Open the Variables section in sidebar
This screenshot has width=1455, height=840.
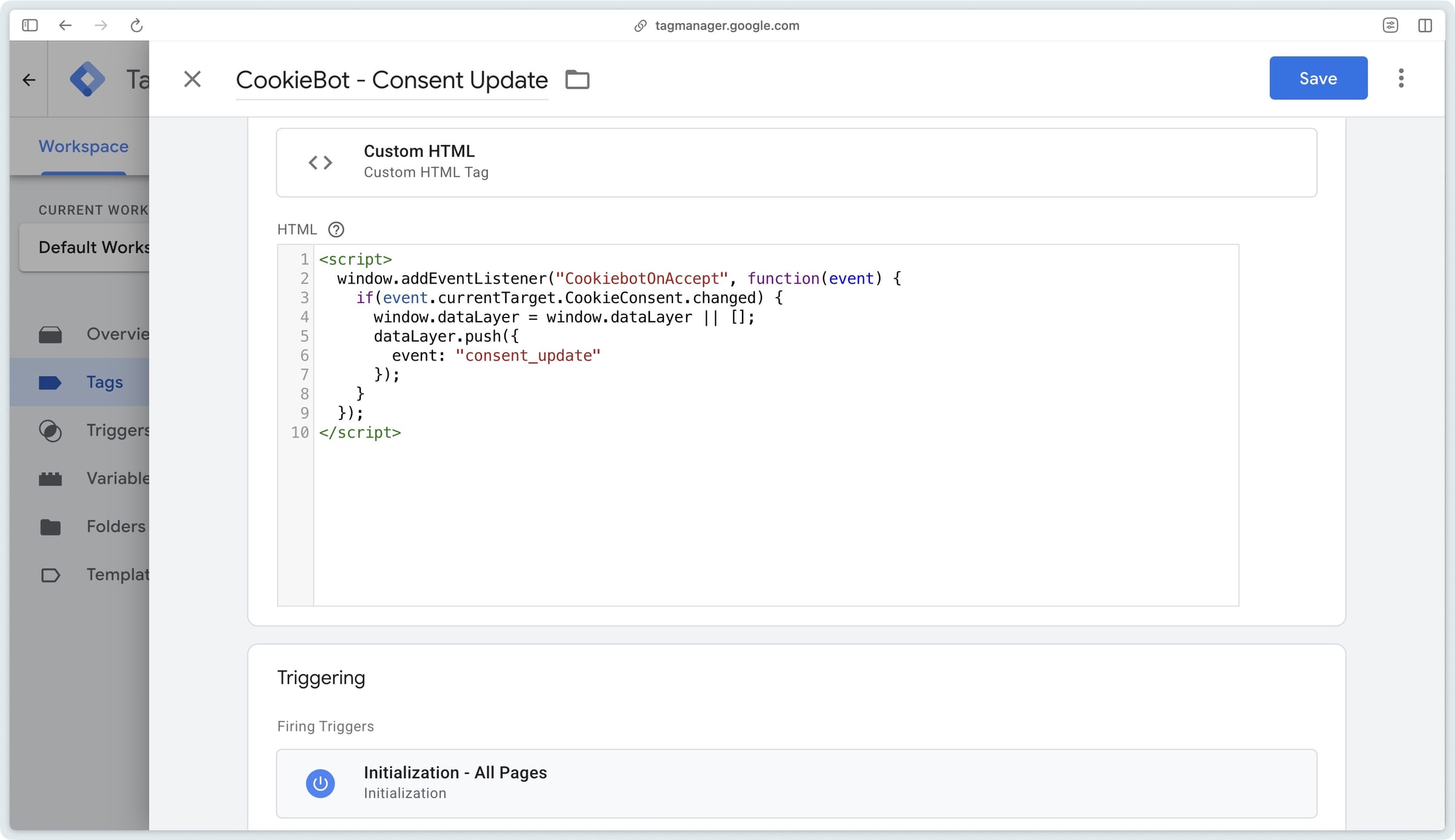pyautogui.click(x=79, y=478)
